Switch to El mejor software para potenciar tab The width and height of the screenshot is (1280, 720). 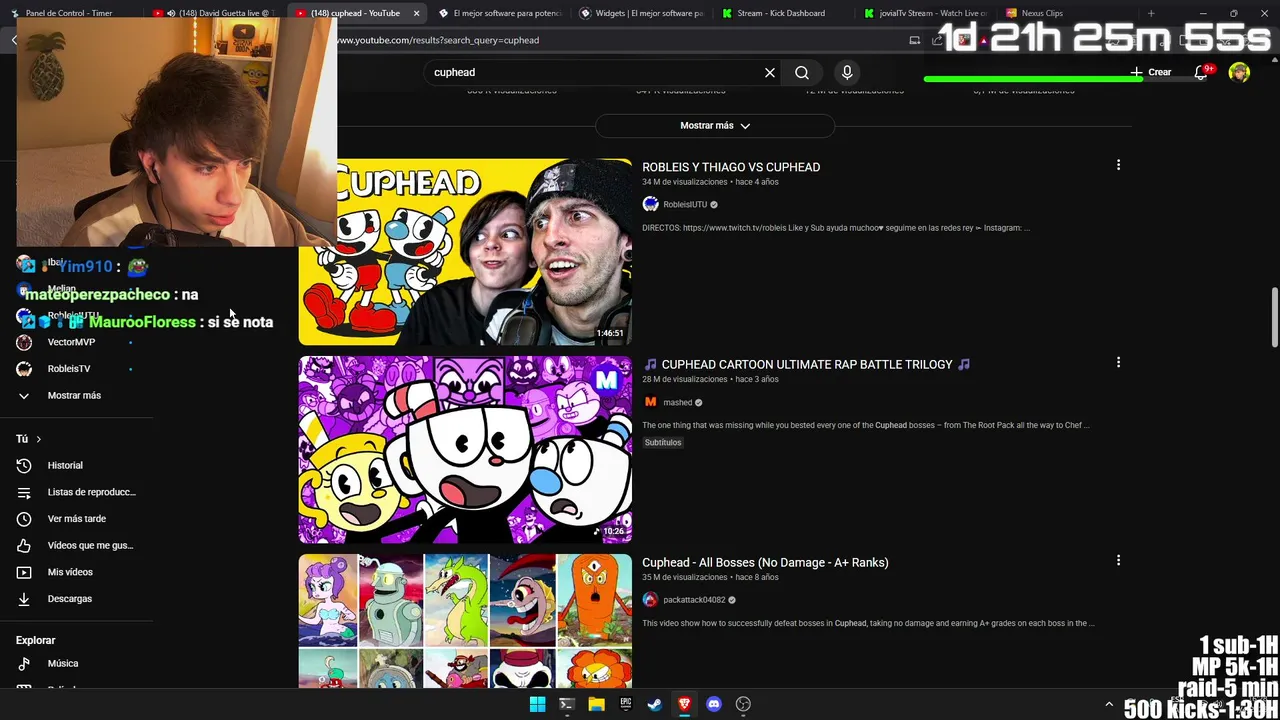[500, 13]
